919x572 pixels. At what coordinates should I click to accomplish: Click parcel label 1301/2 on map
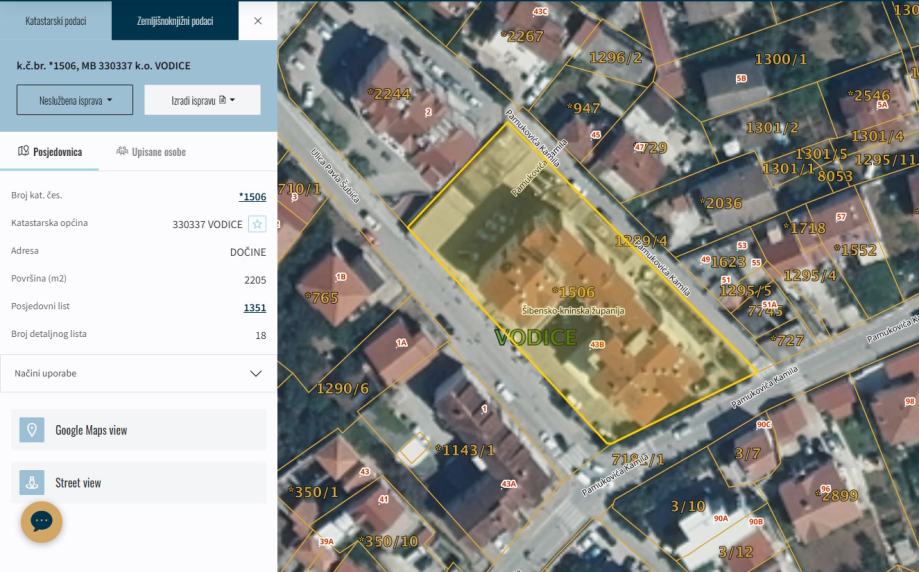coord(772,128)
